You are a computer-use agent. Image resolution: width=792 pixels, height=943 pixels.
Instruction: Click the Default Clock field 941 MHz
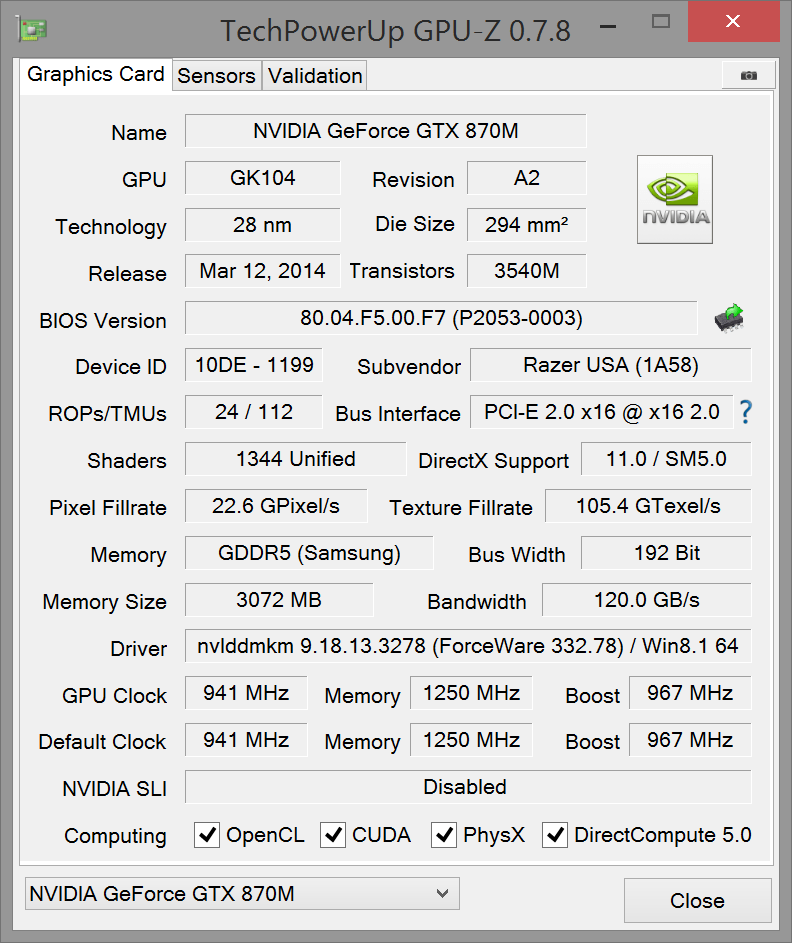click(x=246, y=740)
